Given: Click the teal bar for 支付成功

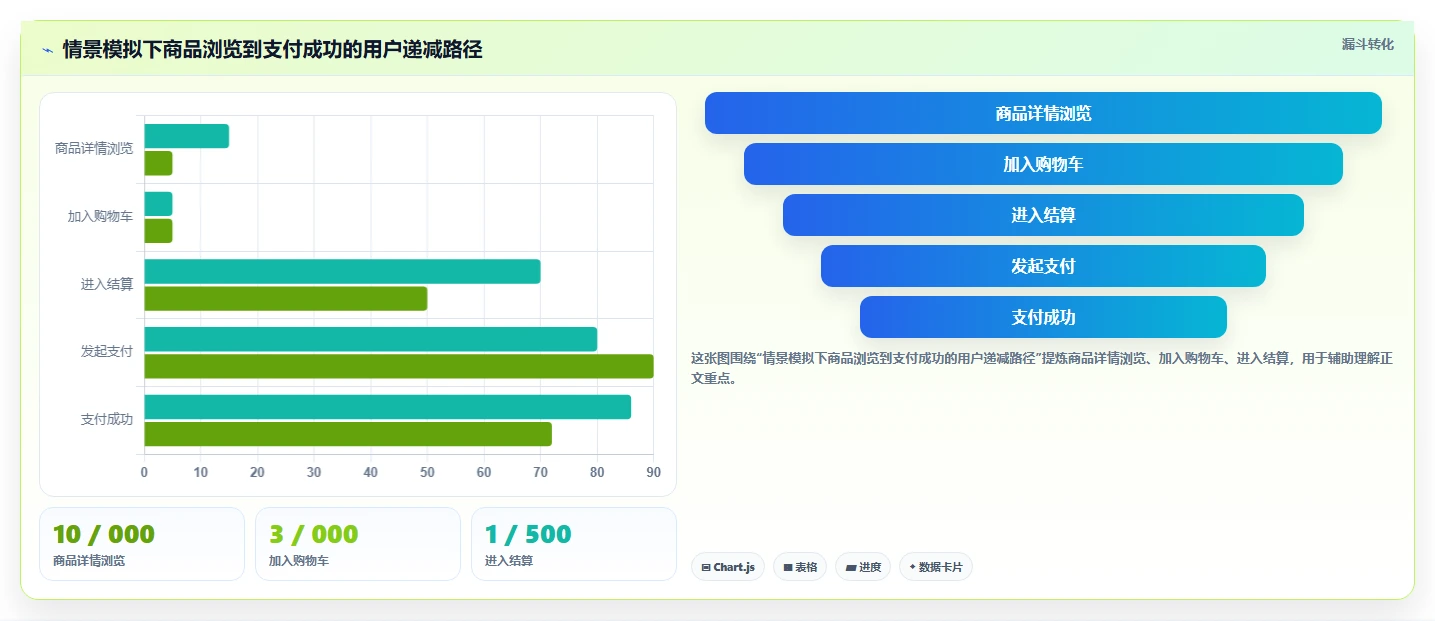Looking at the screenshot, I should coord(388,407).
